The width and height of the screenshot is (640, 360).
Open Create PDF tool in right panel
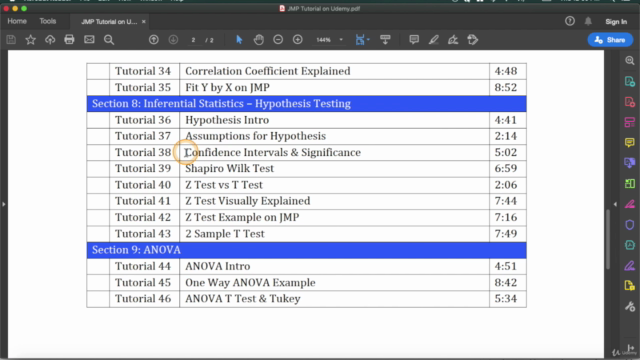[x=630, y=102]
